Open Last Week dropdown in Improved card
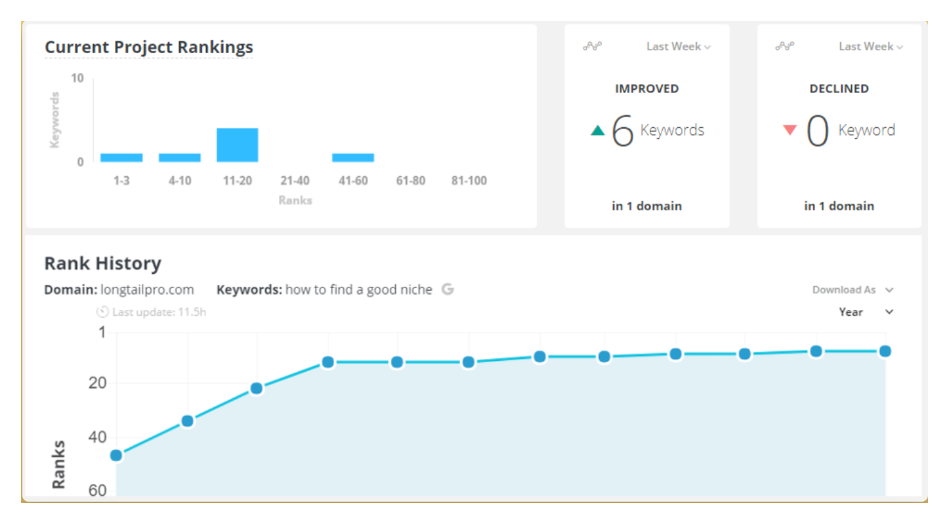The image size is (951, 512). coord(678,47)
